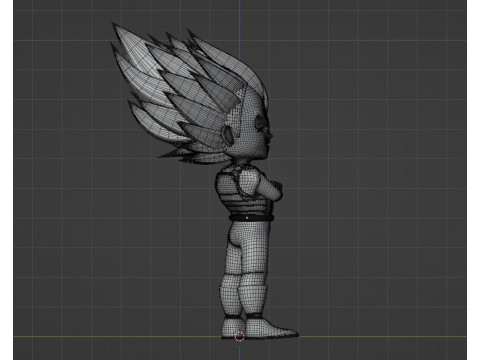Viewport: 480px width, 360px height.
Task: Click the character's eye on the face
Action: click(x=261, y=121)
